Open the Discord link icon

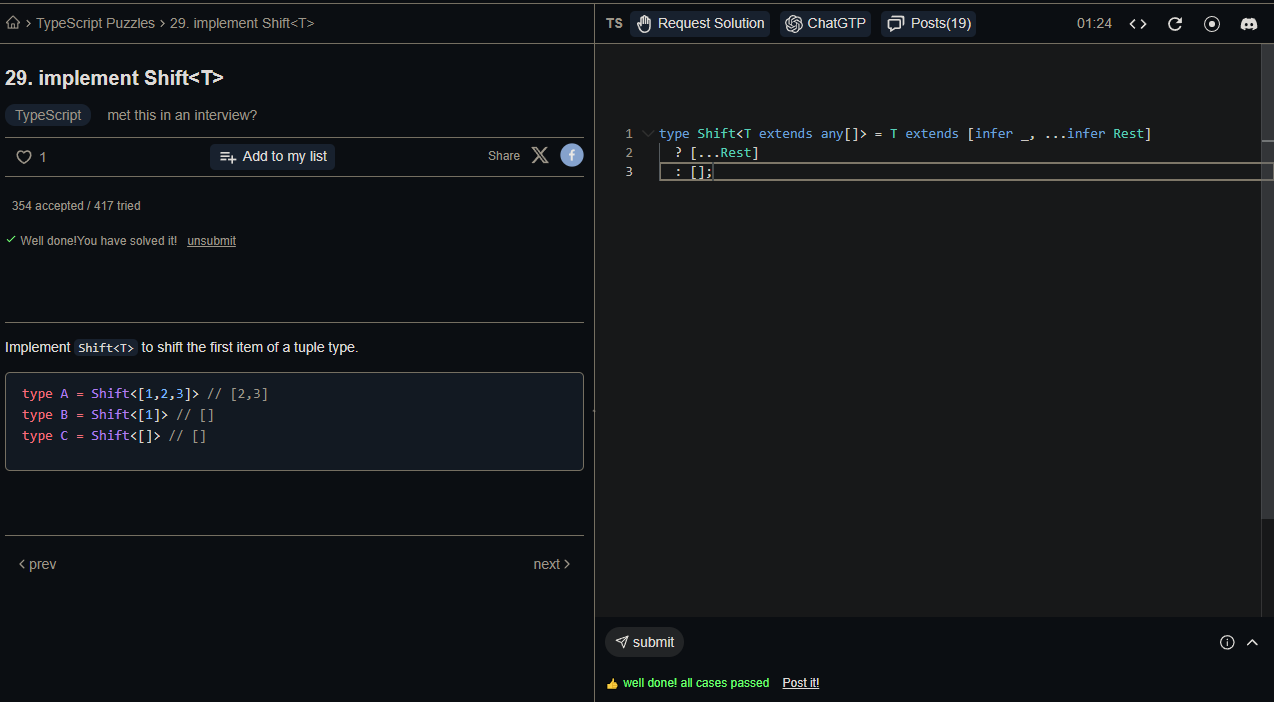1249,24
